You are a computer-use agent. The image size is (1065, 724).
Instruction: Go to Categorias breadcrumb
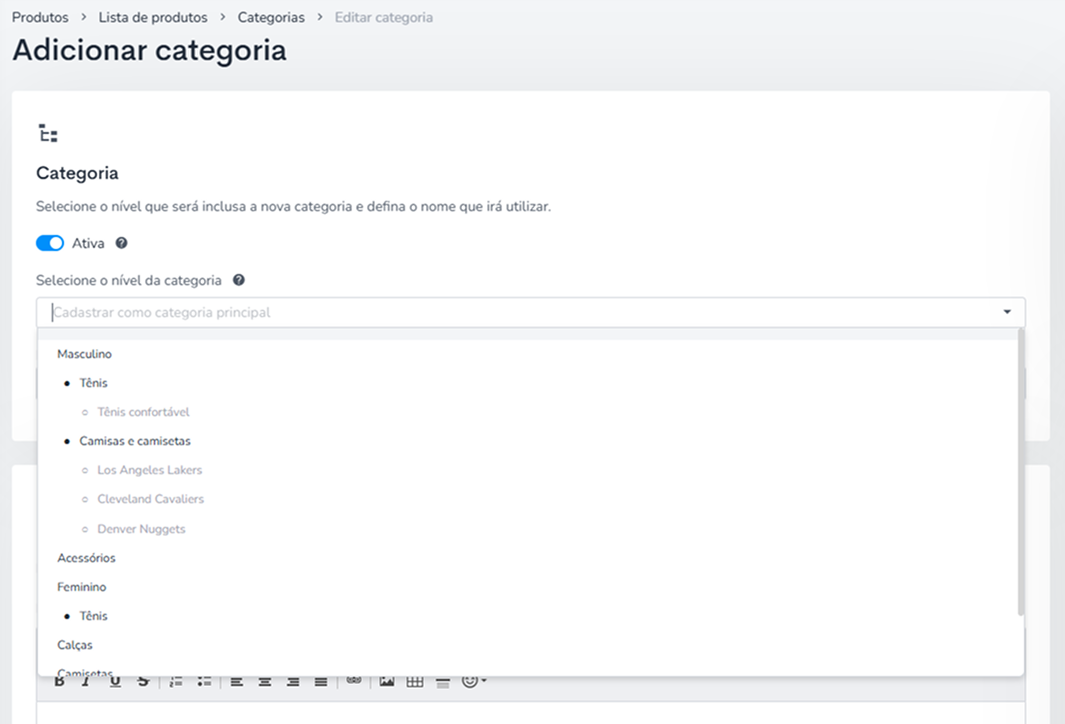pyautogui.click(x=271, y=18)
